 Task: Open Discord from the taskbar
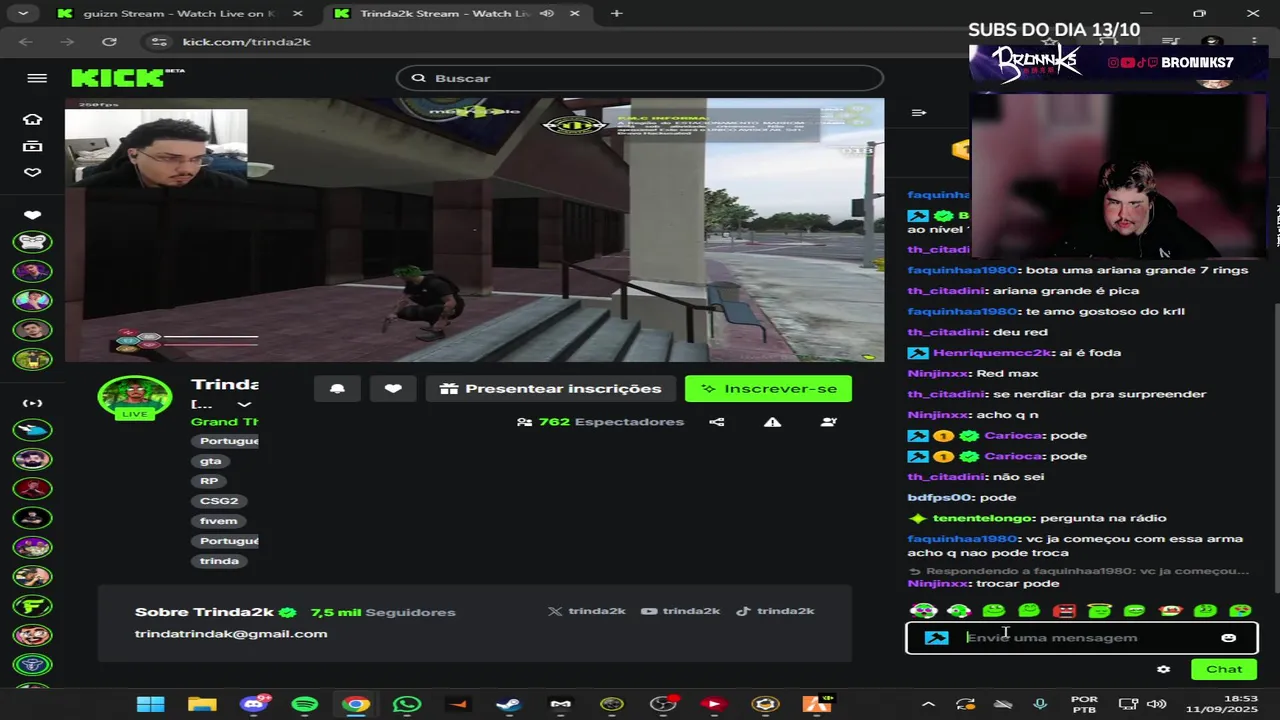click(x=254, y=704)
